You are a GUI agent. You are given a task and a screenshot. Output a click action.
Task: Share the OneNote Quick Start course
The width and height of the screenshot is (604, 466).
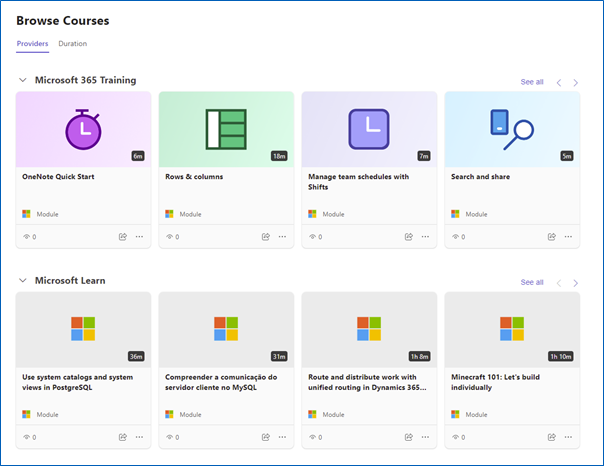point(122,236)
